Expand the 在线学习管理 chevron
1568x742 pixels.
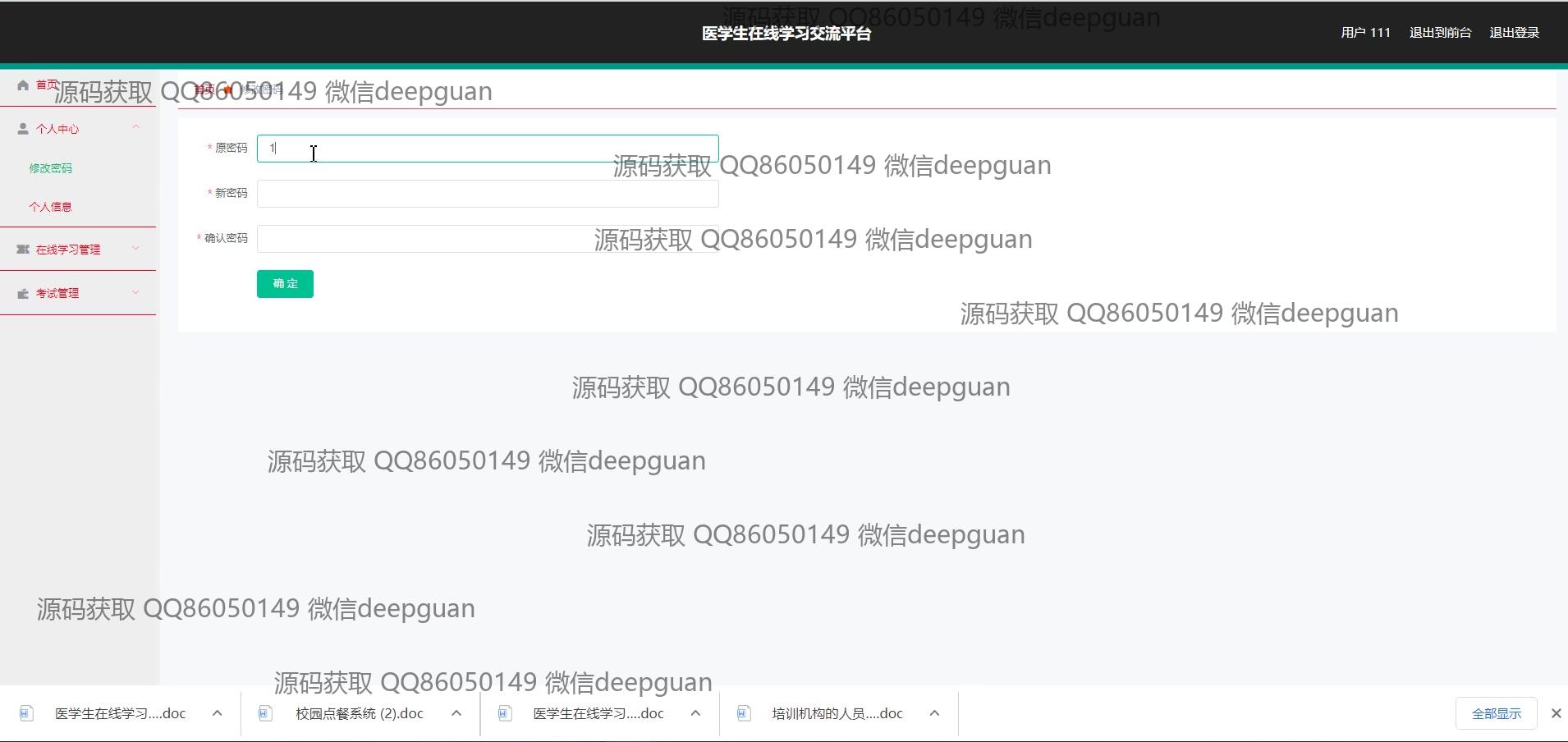(x=136, y=249)
